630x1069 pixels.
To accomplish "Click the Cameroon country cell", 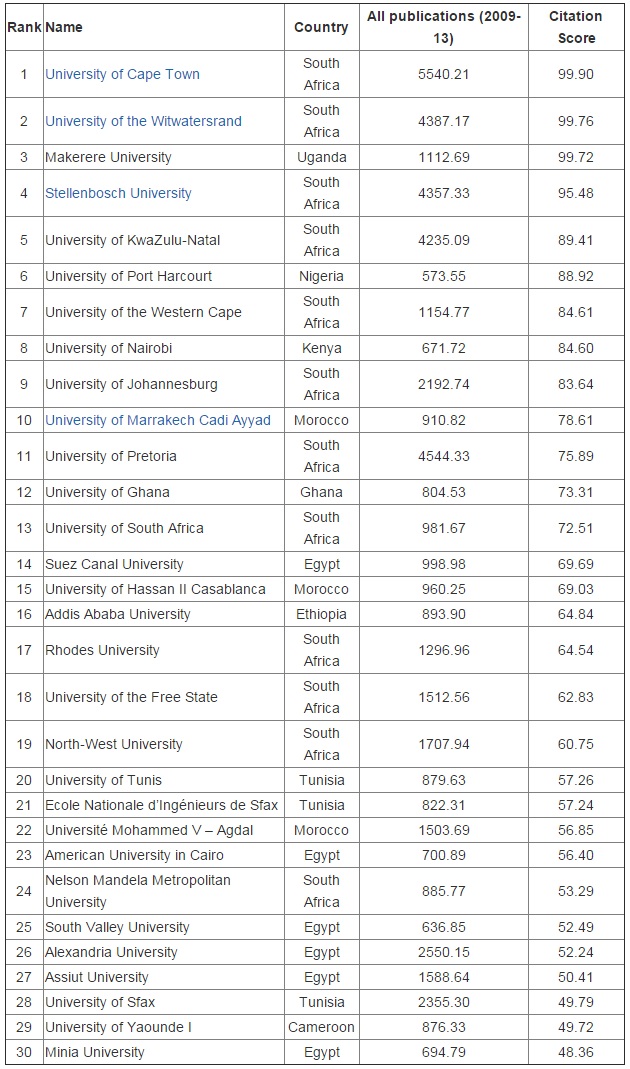I will (321, 1027).
